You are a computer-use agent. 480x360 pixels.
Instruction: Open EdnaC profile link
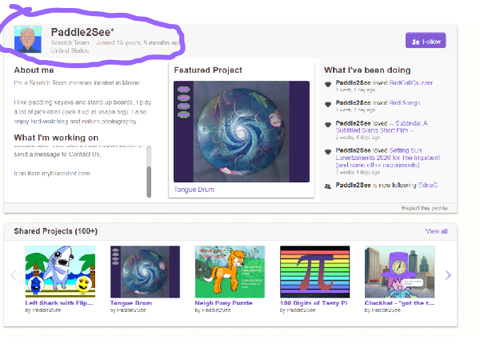point(428,185)
